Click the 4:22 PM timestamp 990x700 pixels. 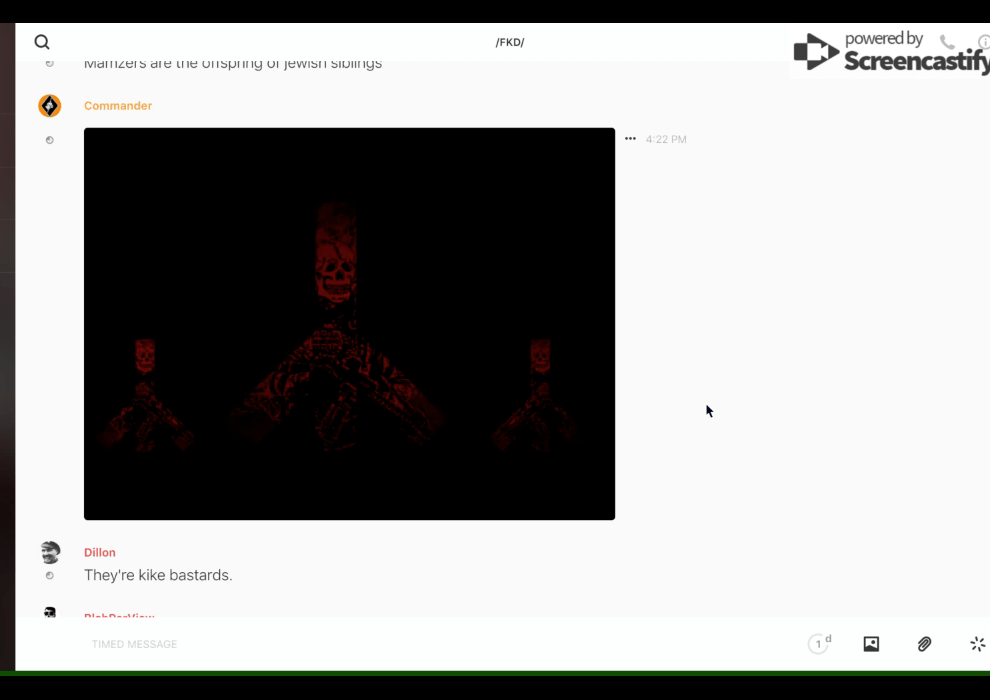click(666, 140)
